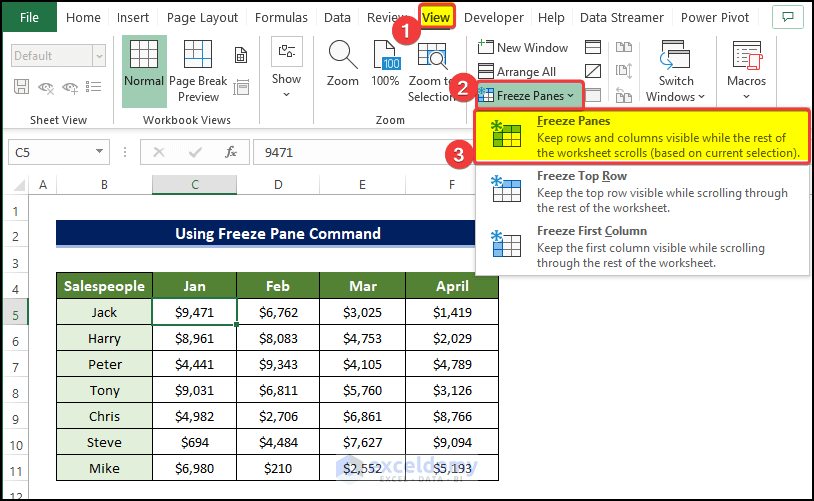Open the Custom Views icon
The height and width of the screenshot is (501, 814).
pos(241,87)
